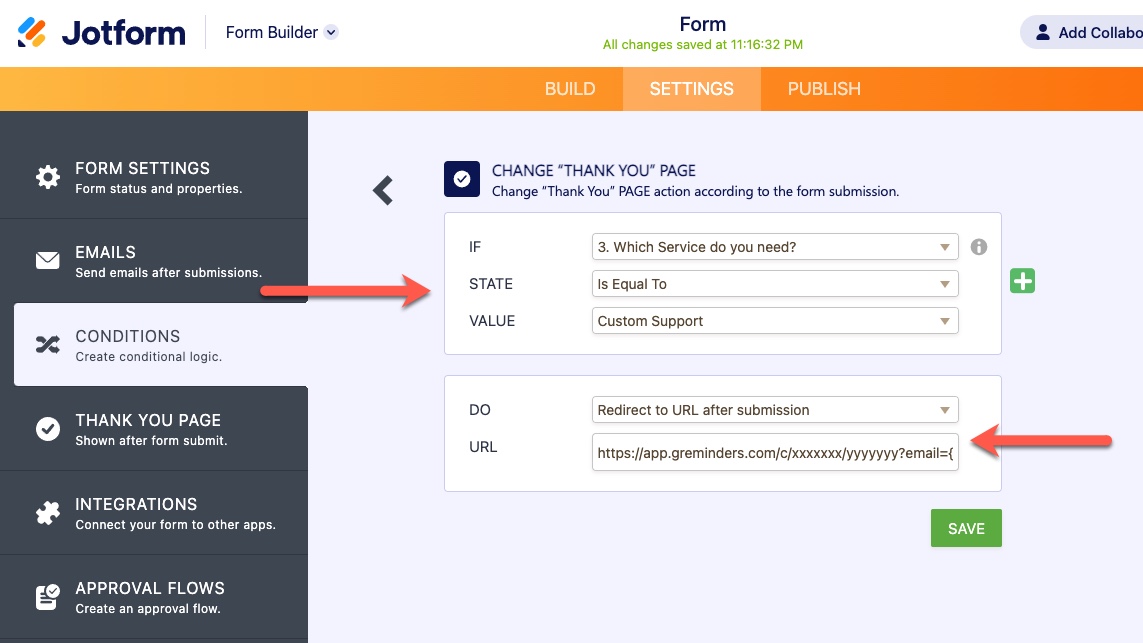Click the info tooltip icon beside the IF dropdown

pyautogui.click(x=979, y=247)
